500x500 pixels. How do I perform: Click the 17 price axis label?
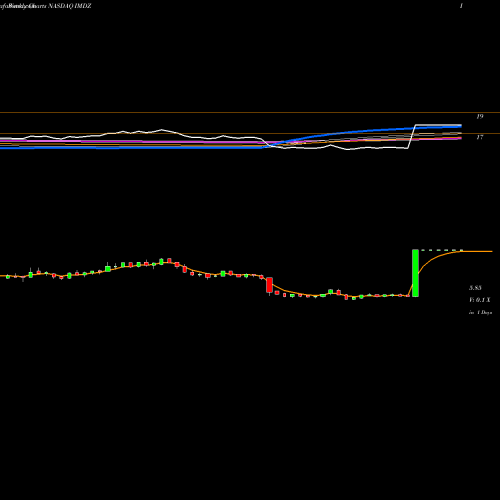[x=480, y=137]
